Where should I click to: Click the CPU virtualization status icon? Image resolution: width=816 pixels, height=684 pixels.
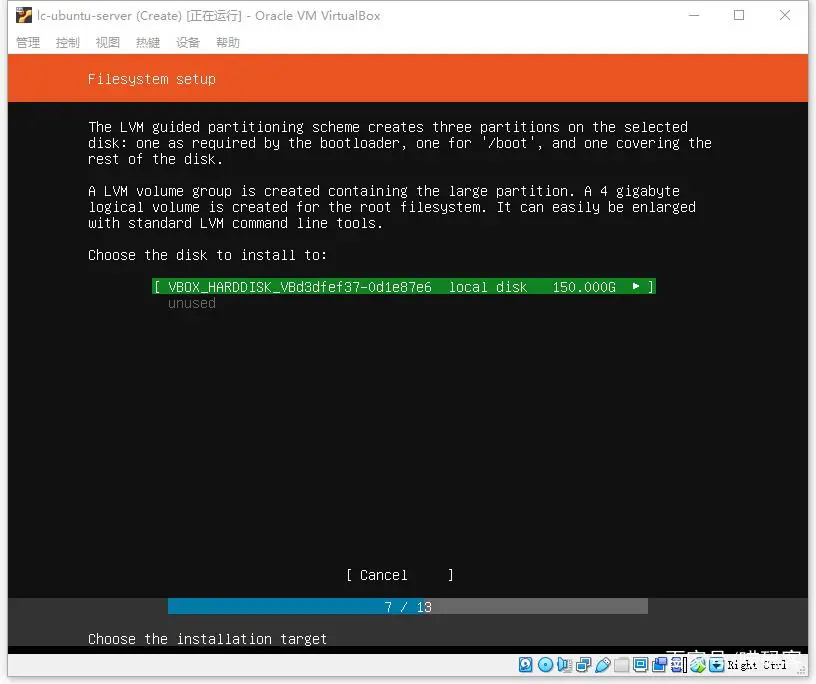(678, 665)
